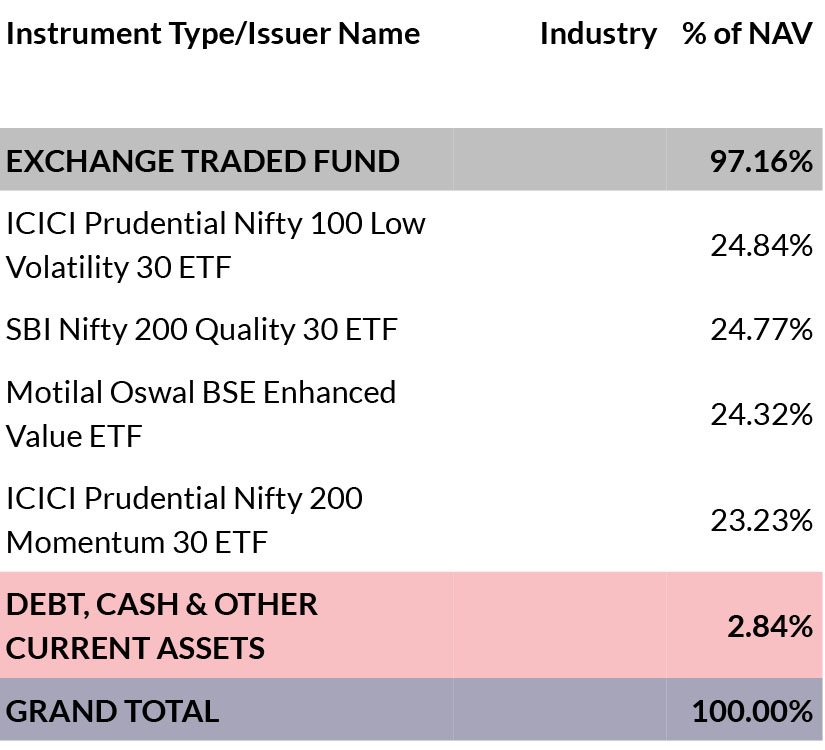Click the Industry column header

point(598,35)
